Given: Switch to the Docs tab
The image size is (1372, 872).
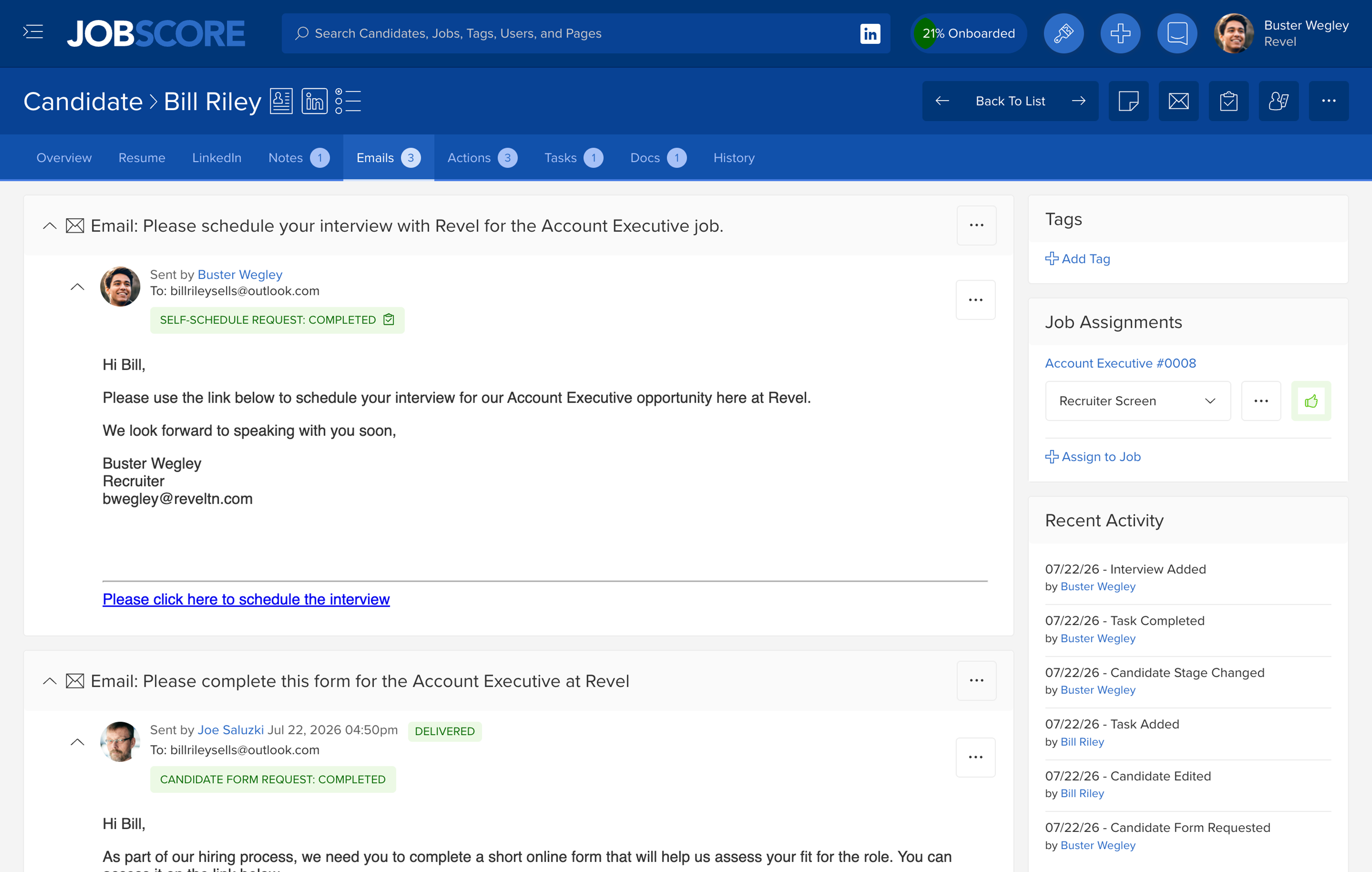Looking at the screenshot, I should (658, 158).
